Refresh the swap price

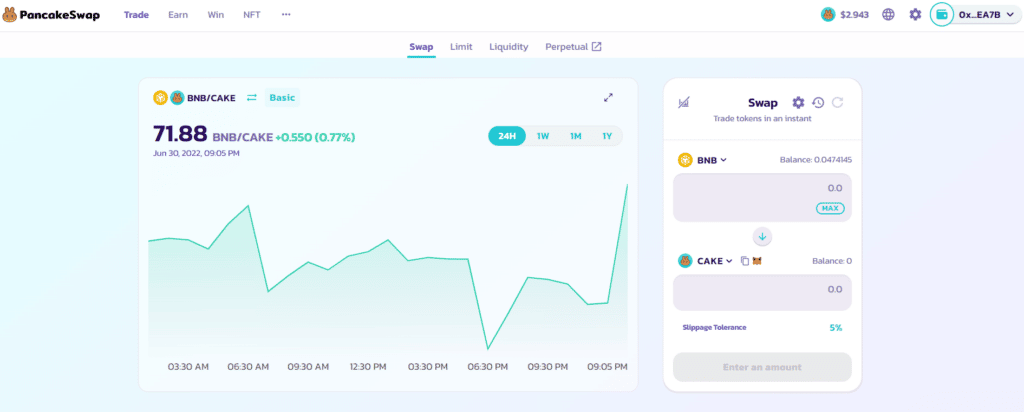(837, 103)
